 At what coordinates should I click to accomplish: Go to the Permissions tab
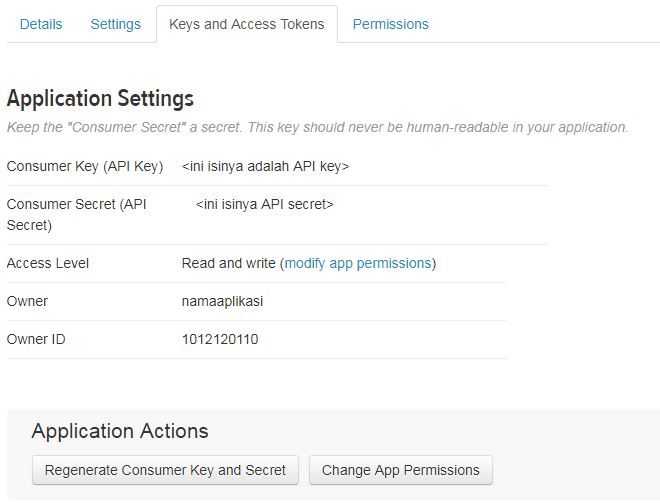click(x=391, y=24)
